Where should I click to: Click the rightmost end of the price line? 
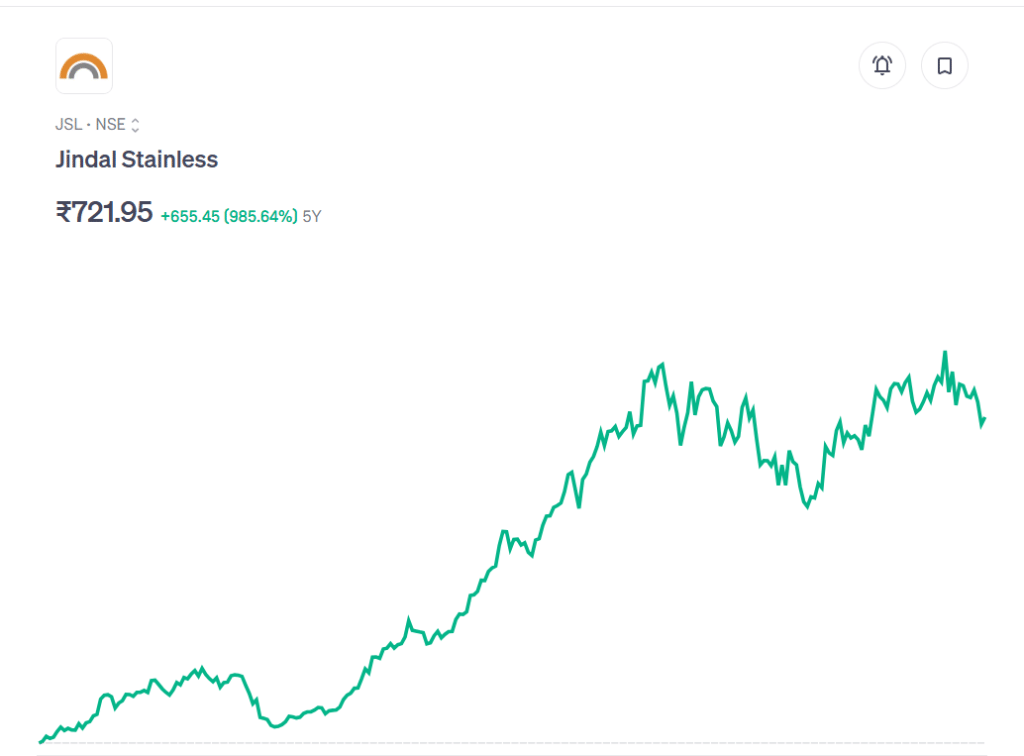[984, 419]
